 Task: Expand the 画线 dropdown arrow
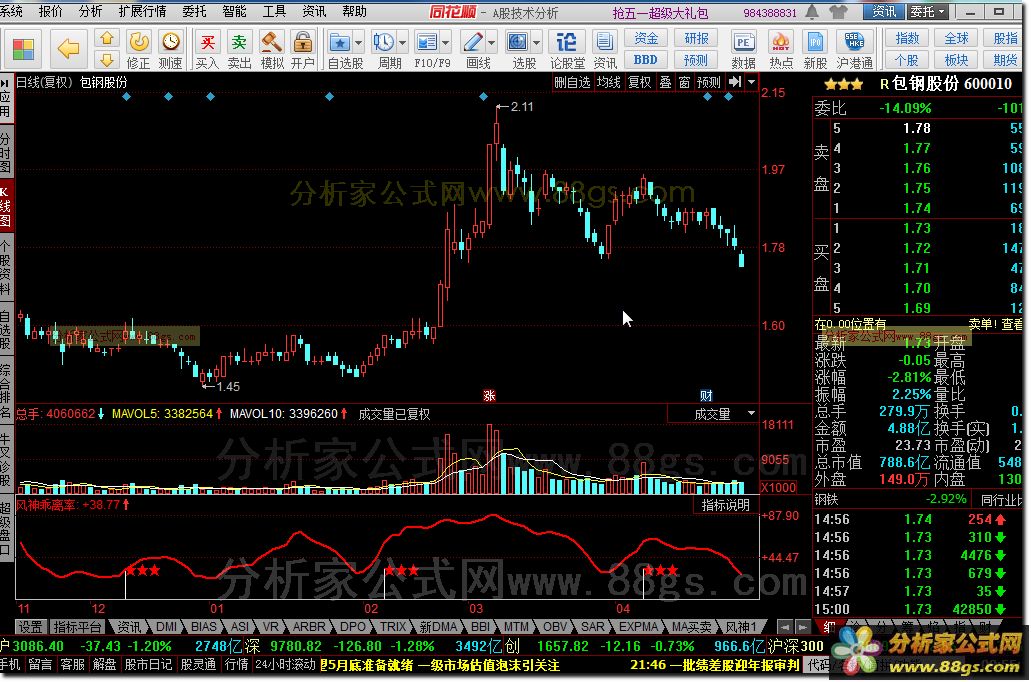click(492, 43)
